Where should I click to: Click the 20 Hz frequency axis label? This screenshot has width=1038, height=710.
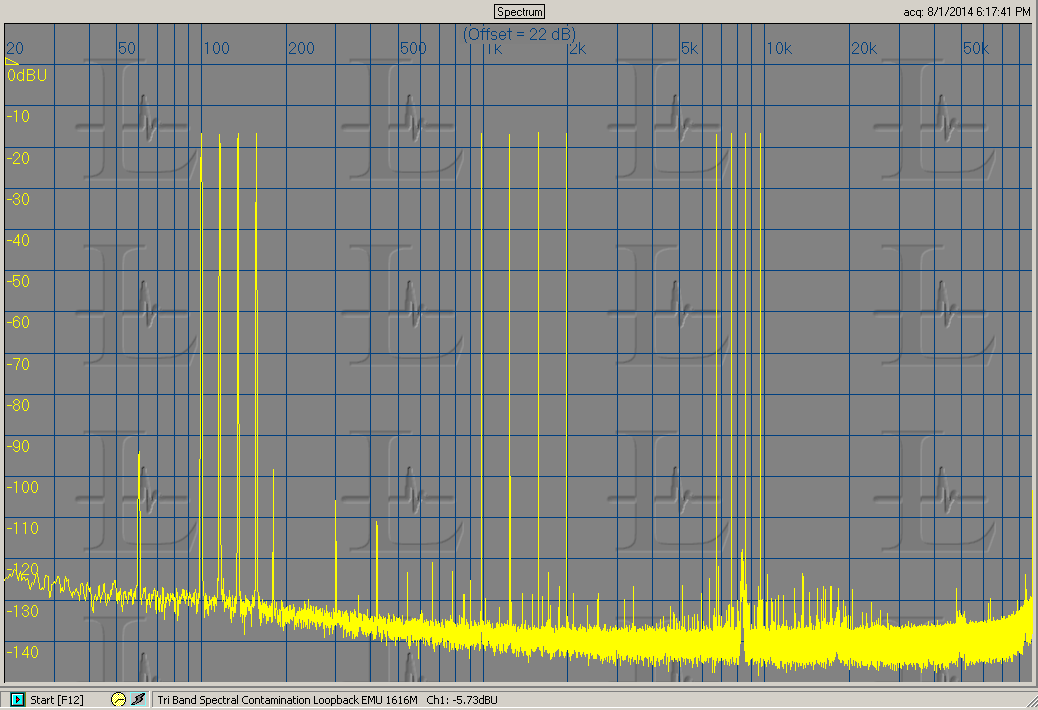(x=15, y=48)
